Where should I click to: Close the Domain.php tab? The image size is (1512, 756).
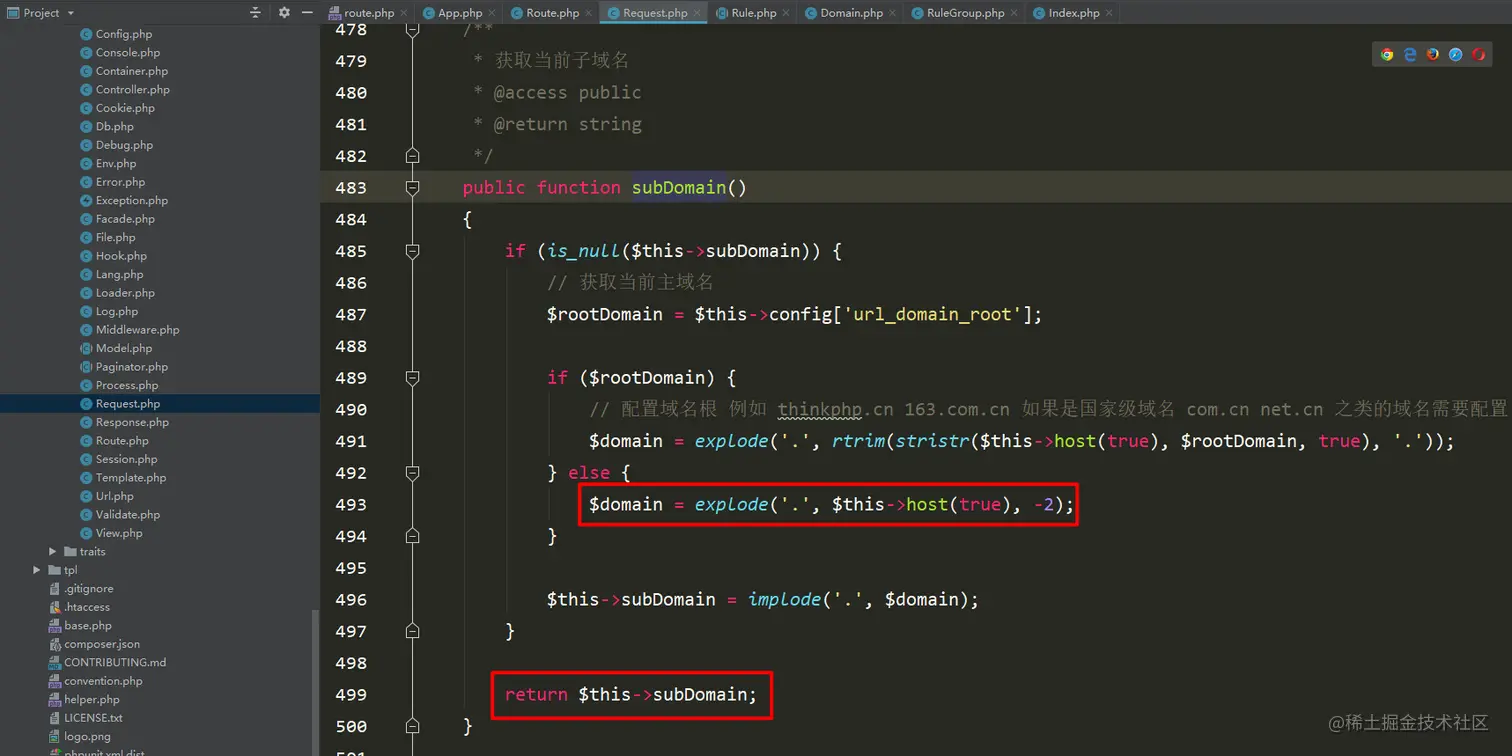(892, 13)
